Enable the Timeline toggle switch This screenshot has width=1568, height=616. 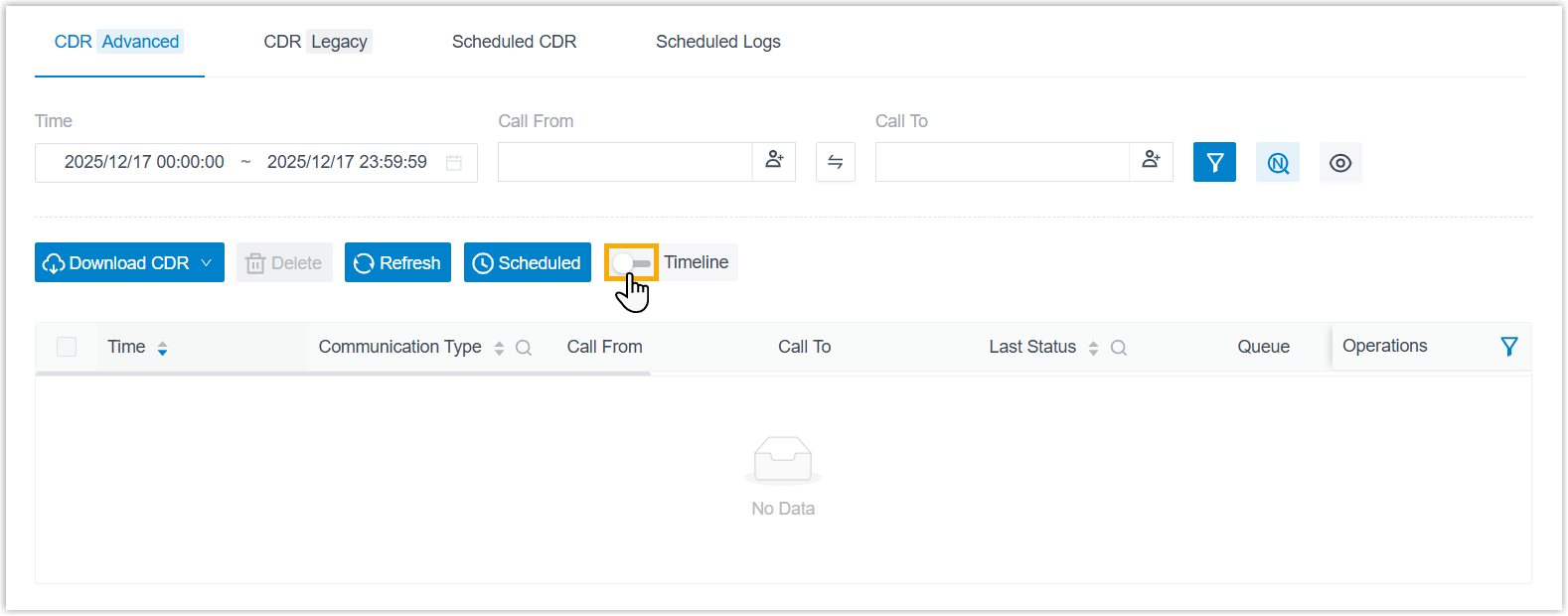click(x=632, y=263)
